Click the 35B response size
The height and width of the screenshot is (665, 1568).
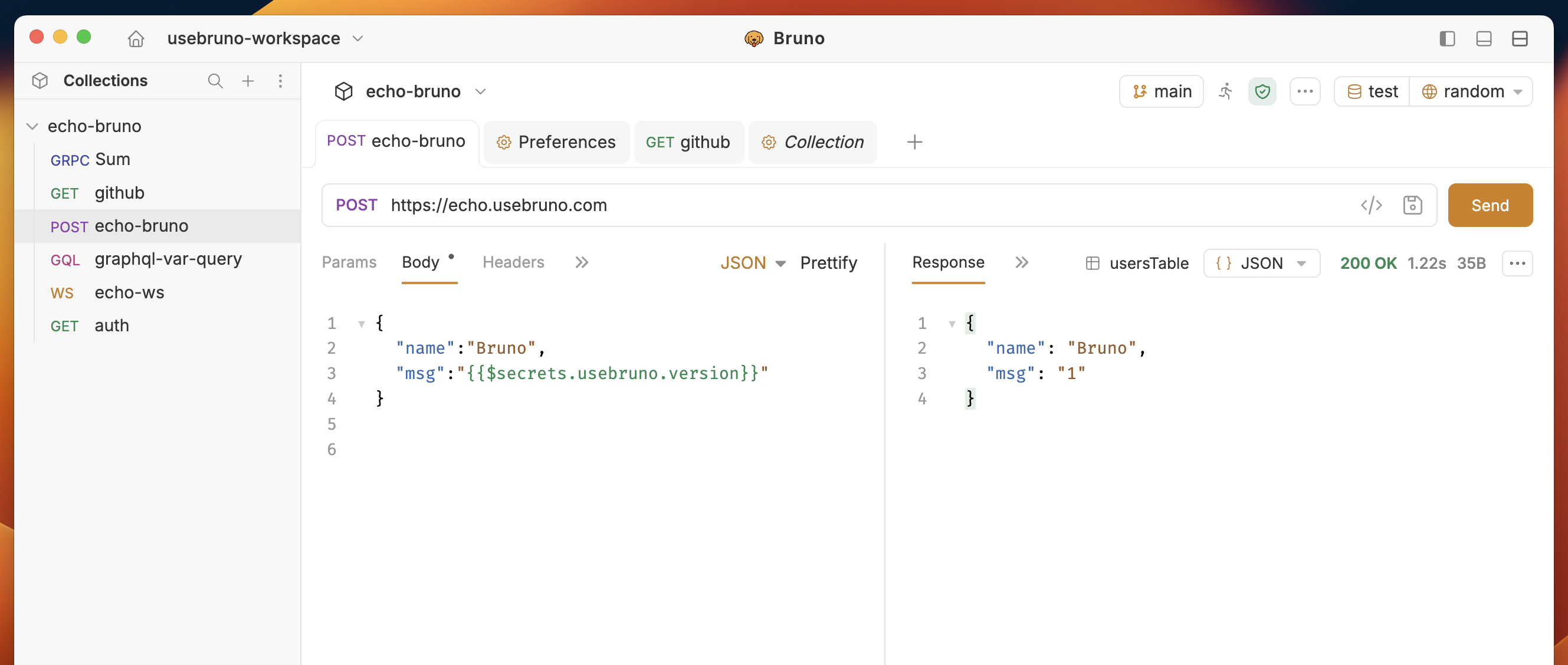[1471, 264]
